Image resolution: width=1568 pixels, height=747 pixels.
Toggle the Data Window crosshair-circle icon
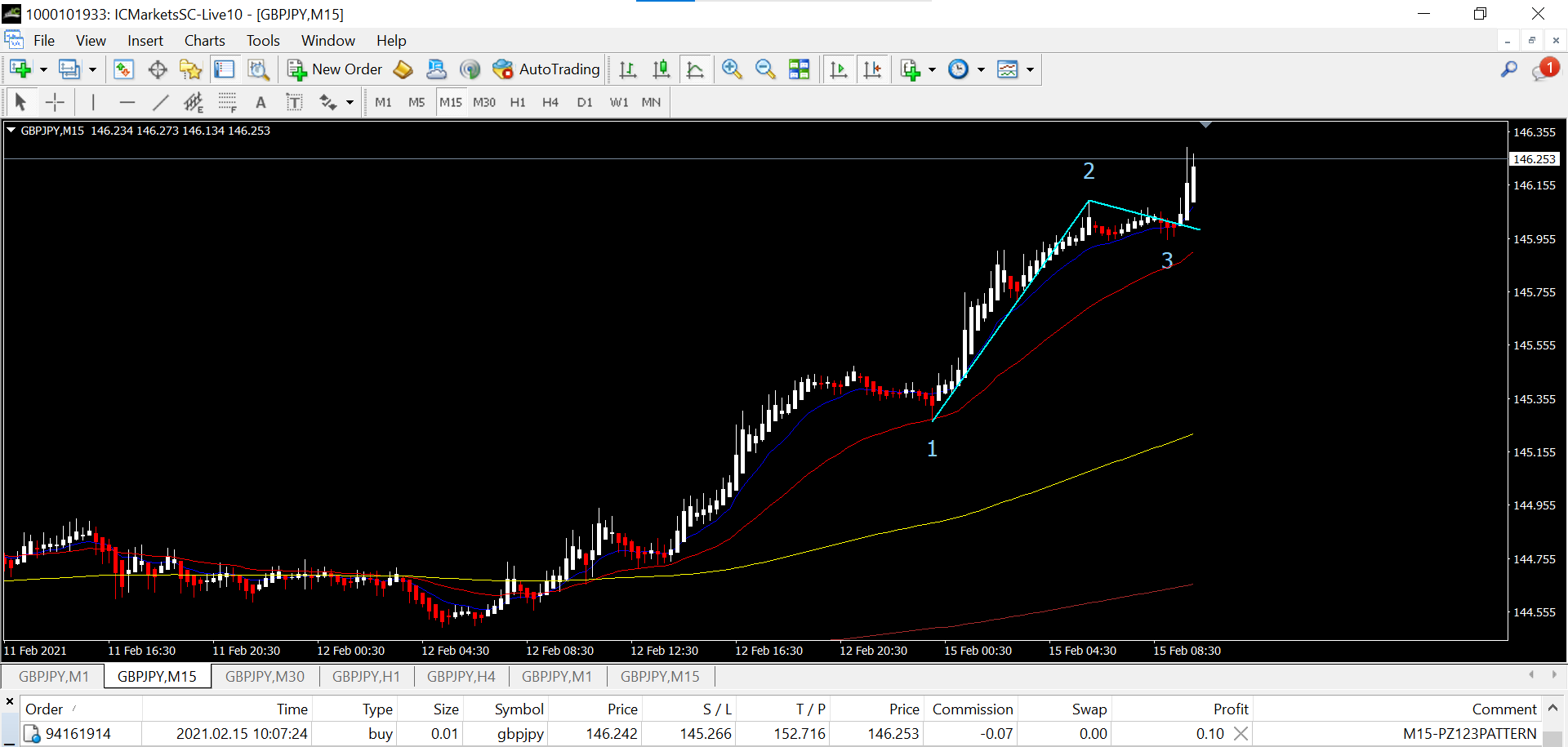[x=158, y=69]
